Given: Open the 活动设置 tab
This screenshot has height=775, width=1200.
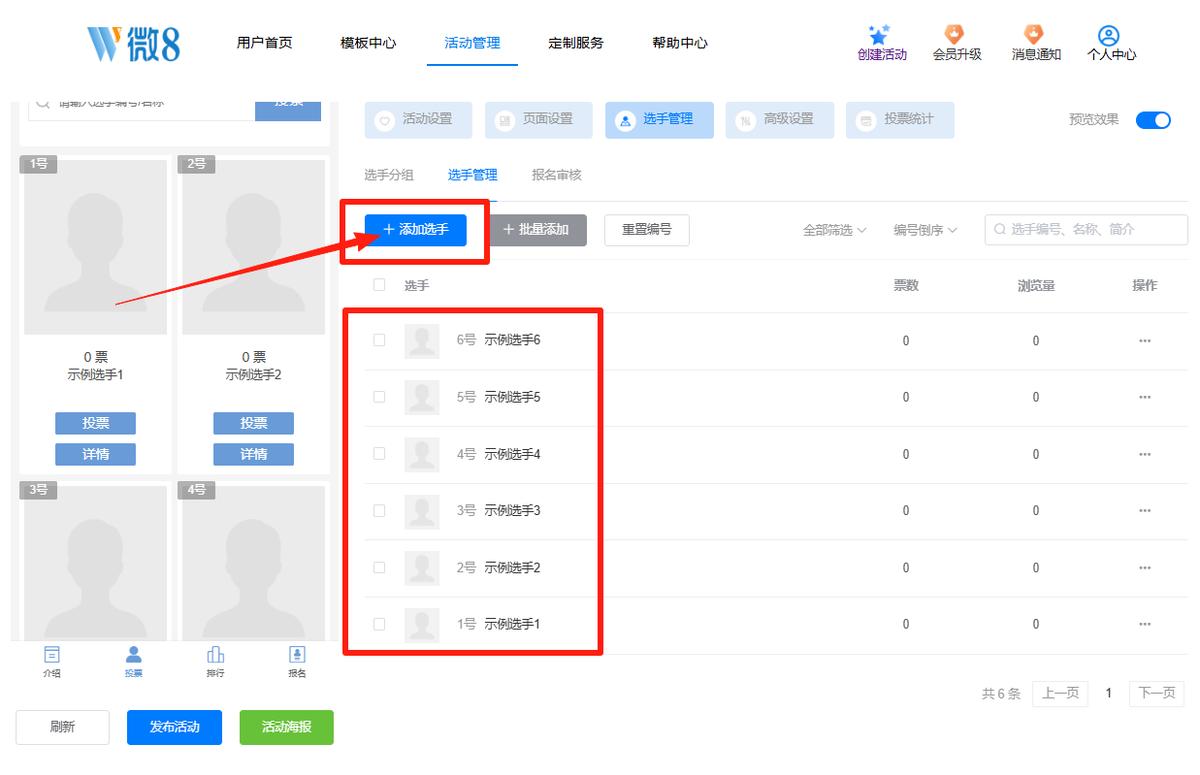Looking at the screenshot, I should (x=418, y=119).
